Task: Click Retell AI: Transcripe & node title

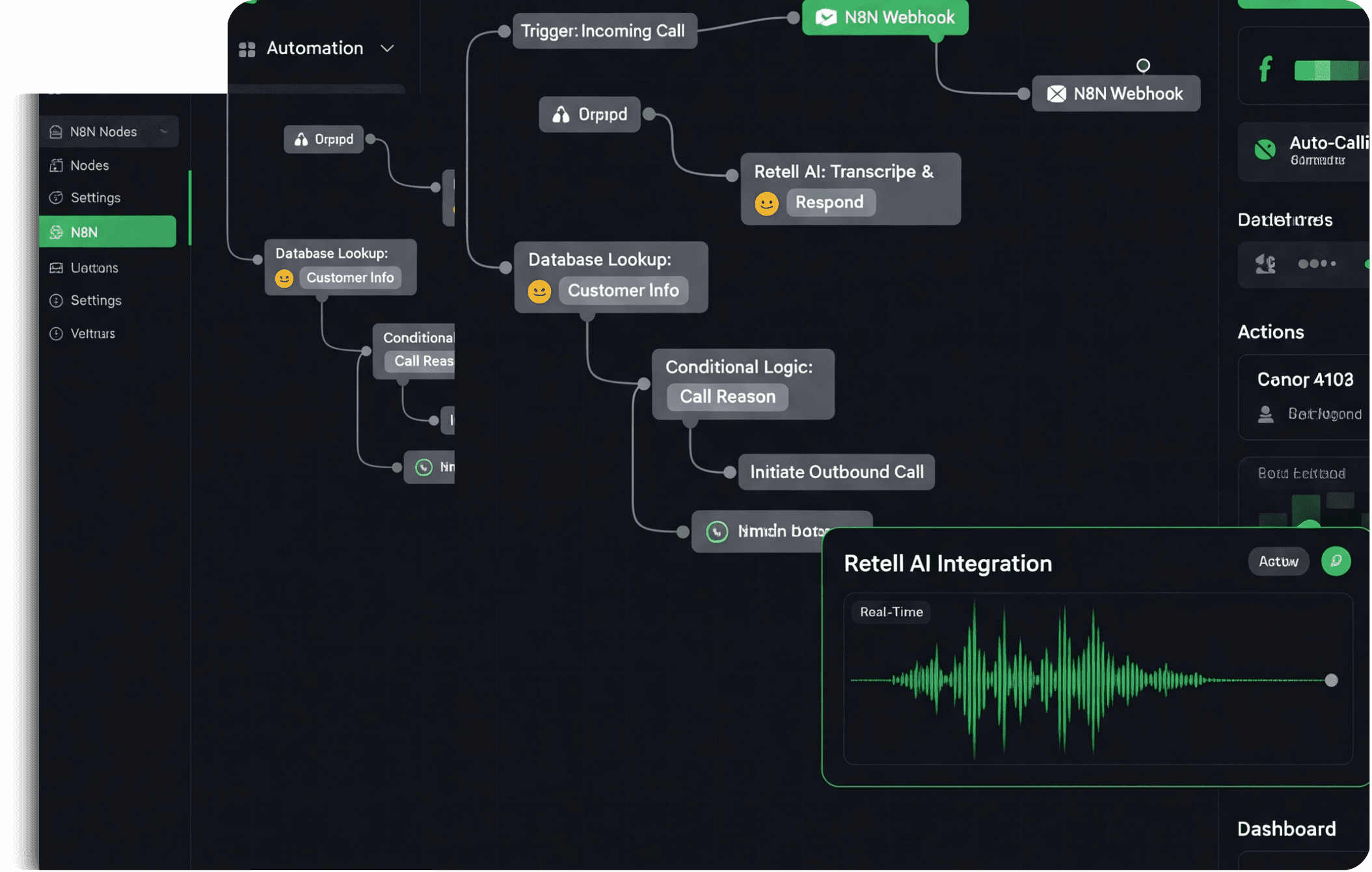Action: [x=844, y=171]
